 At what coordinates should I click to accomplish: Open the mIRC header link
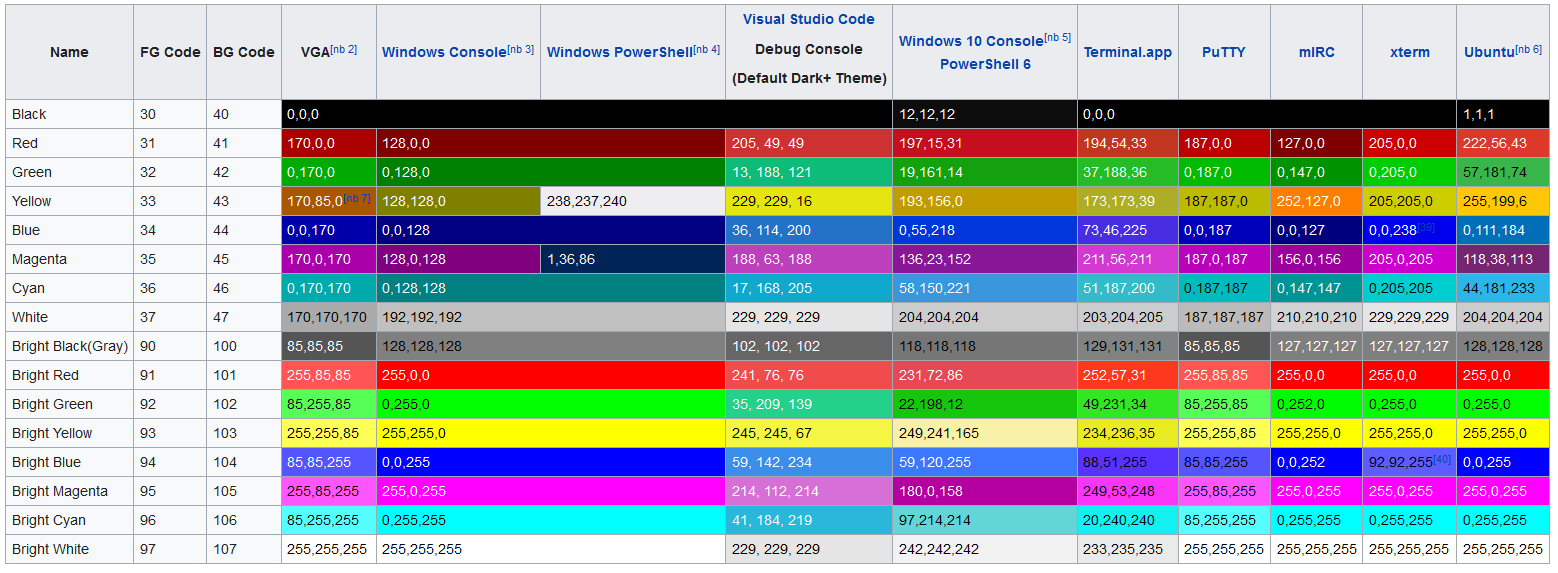click(x=1316, y=52)
